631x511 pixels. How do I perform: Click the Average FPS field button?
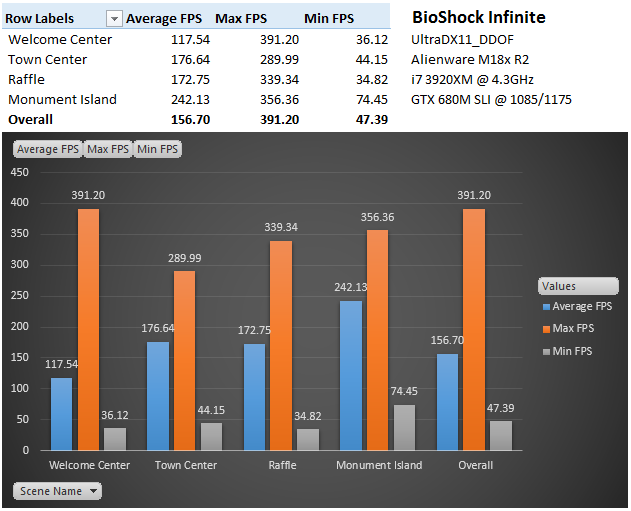point(48,149)
